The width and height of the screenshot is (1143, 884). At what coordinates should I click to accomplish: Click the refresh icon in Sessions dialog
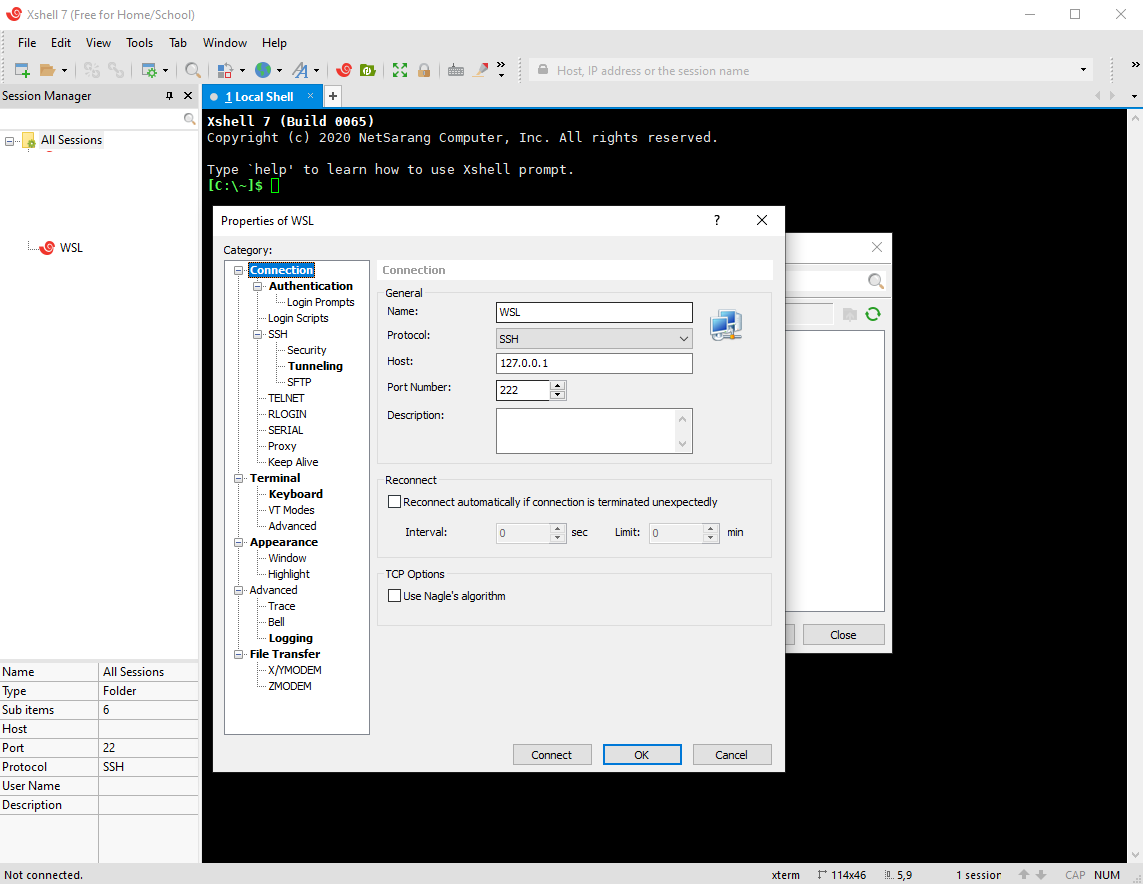[x=873, y=314]
